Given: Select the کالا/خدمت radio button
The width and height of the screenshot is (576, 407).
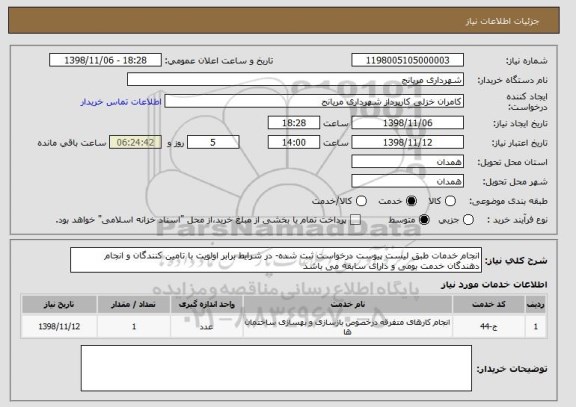Looking at the screenshot, I should pyautogui.click(x=361, y=201).
